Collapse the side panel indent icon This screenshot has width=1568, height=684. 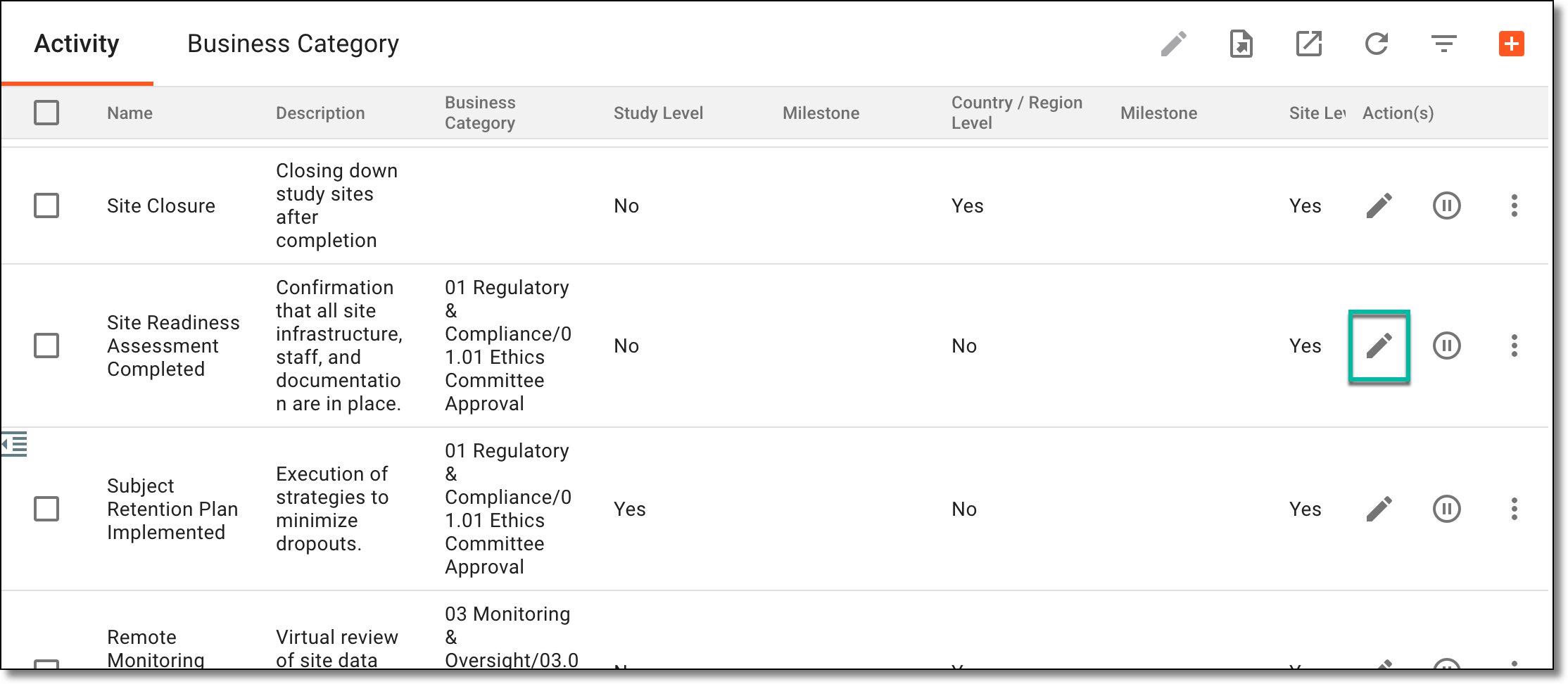(x=14, y=444)
